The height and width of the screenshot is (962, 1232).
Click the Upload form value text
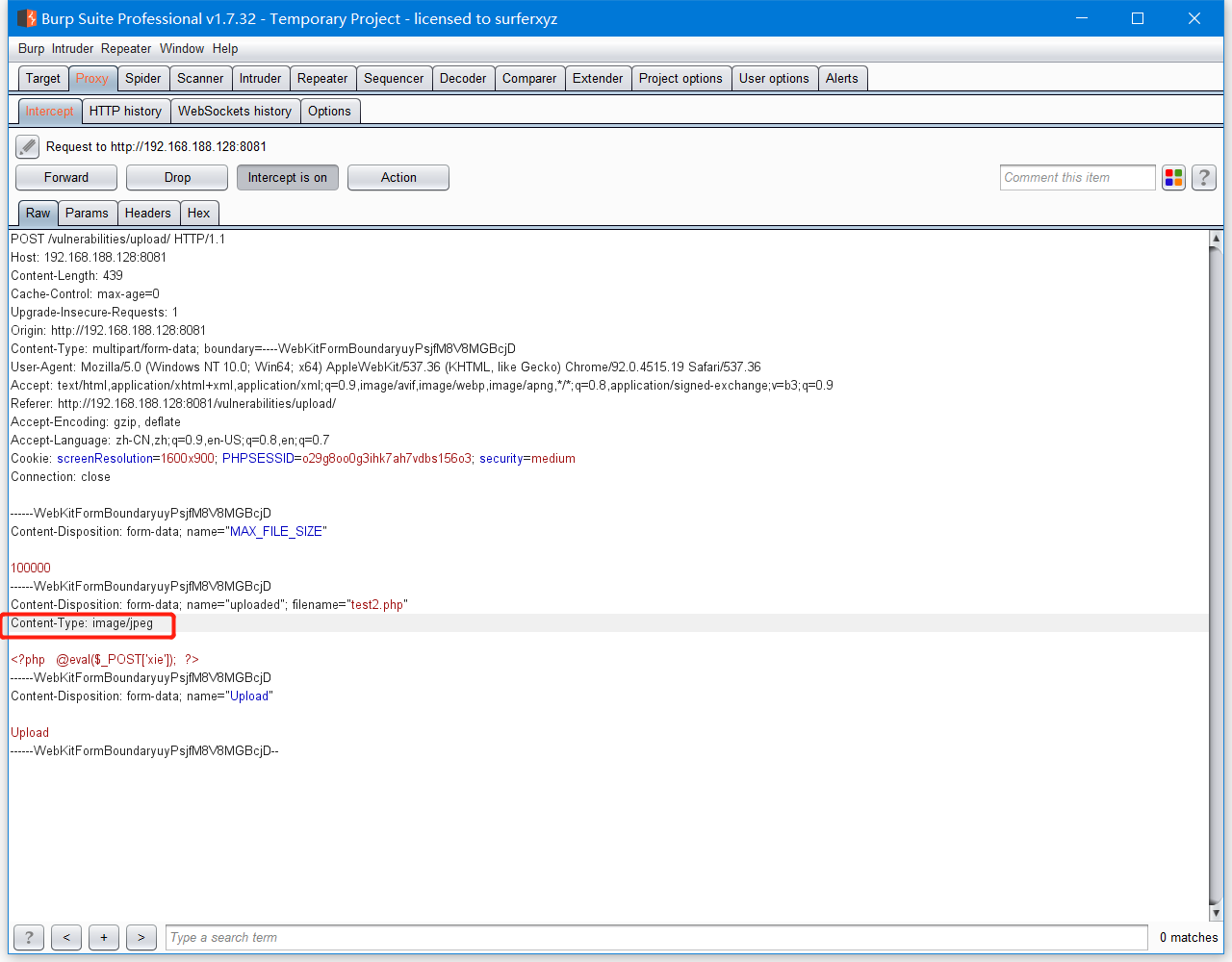tap(30, 732)
